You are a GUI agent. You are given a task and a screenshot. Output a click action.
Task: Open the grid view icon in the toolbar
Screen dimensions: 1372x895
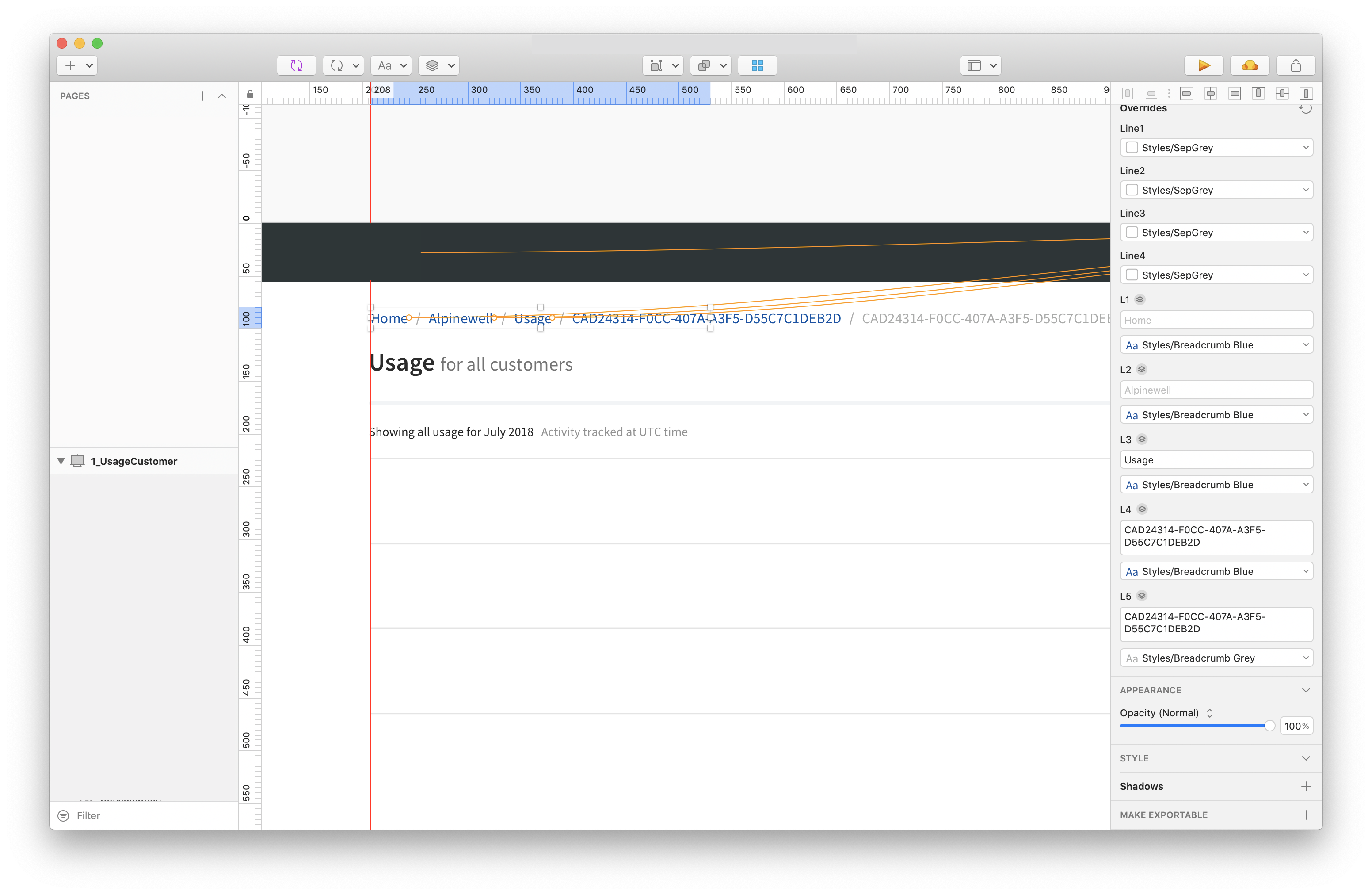tap(758, 65)
